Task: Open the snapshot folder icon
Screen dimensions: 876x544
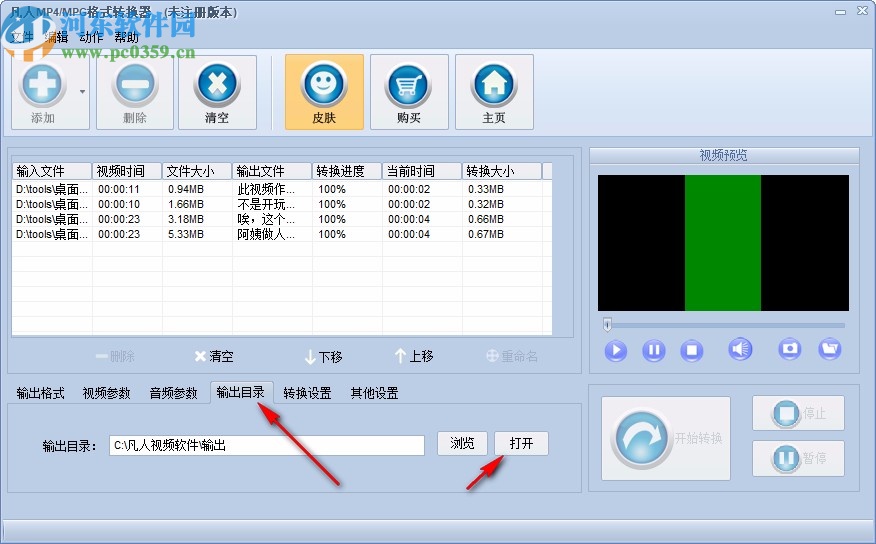Action: (x=830, y=349)
